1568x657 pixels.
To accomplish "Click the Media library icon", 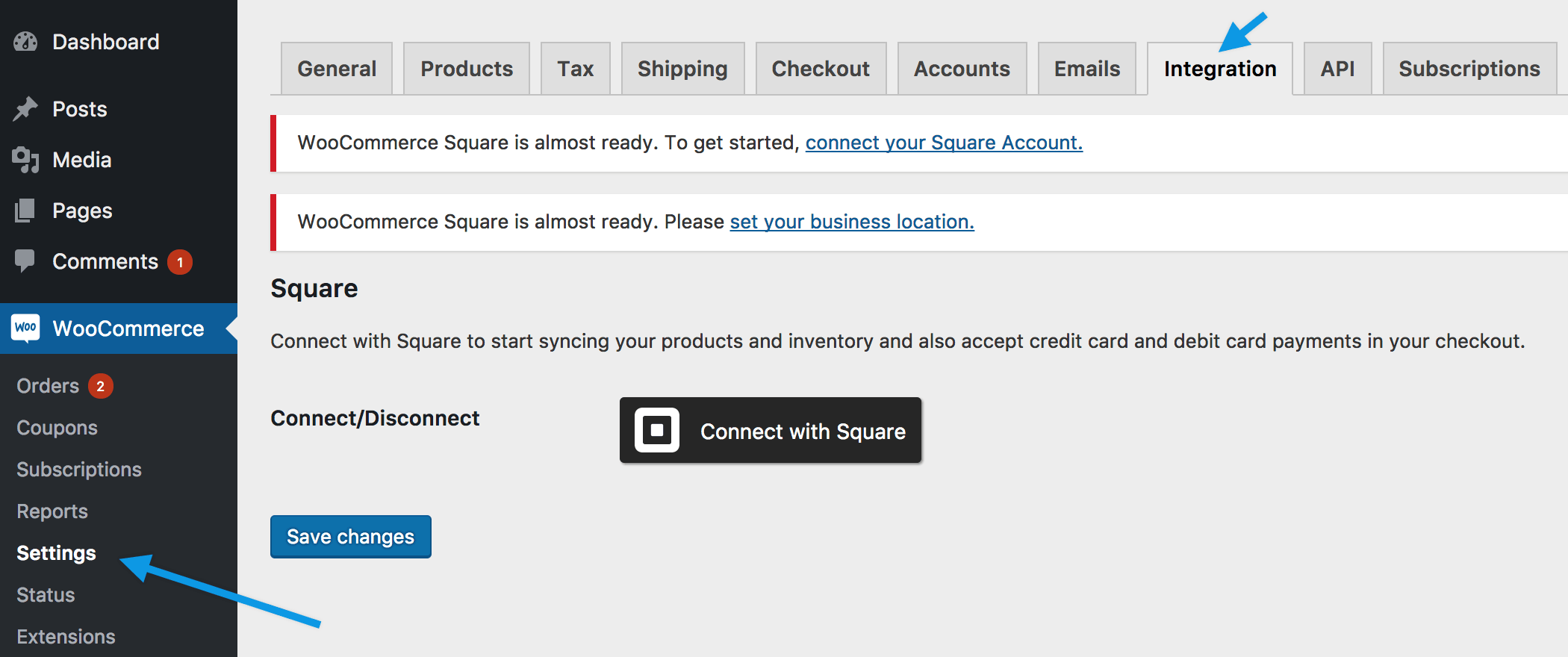I will 25,160.
